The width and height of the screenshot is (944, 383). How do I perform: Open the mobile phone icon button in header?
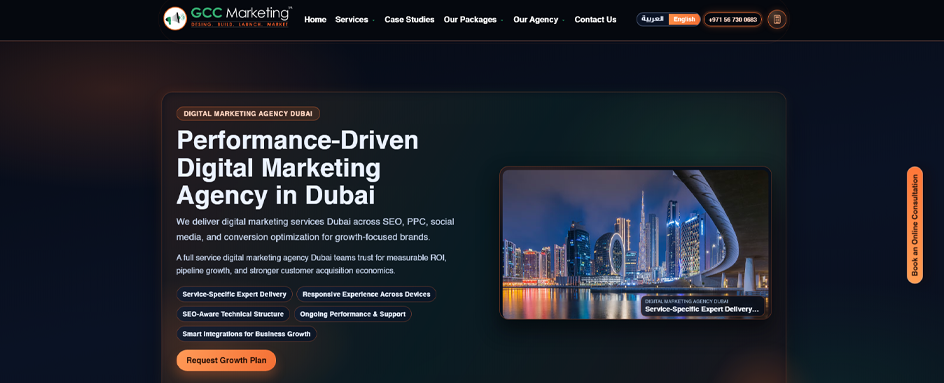[x=777, y=19]
